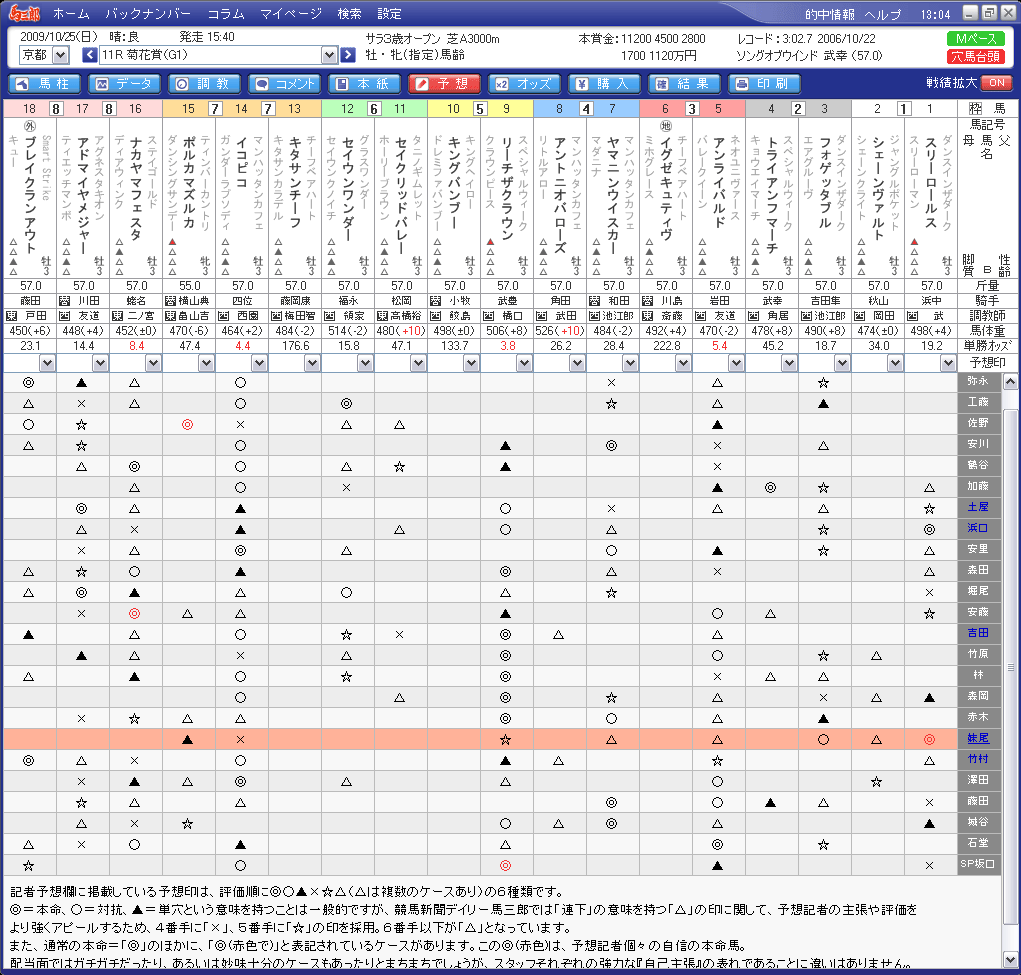Go to next race with right arrow
The width and height of the screenshot is (1021, 975).
click(348, 55)
